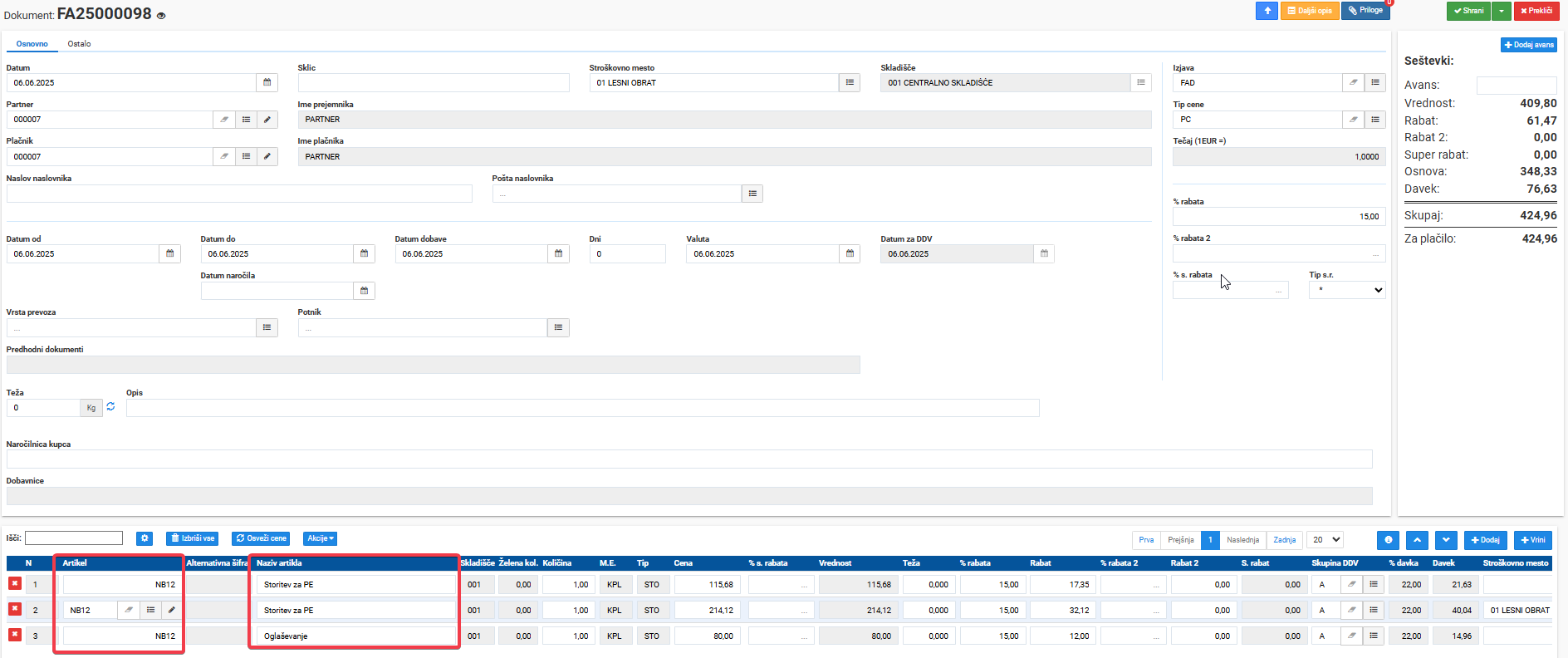Image resolution: width=1568 pixels, height=658 pixels.
Task: Delete row 2 with red X
Action: coord(15,609)
